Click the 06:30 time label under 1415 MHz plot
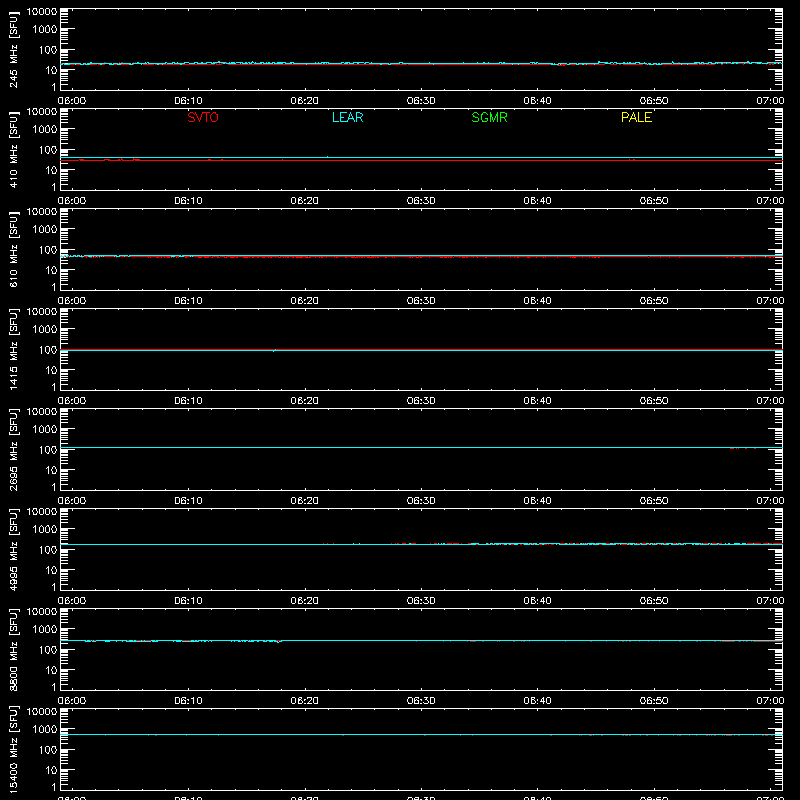The width and height of the screenshot is (800, 800). [421, 401]
